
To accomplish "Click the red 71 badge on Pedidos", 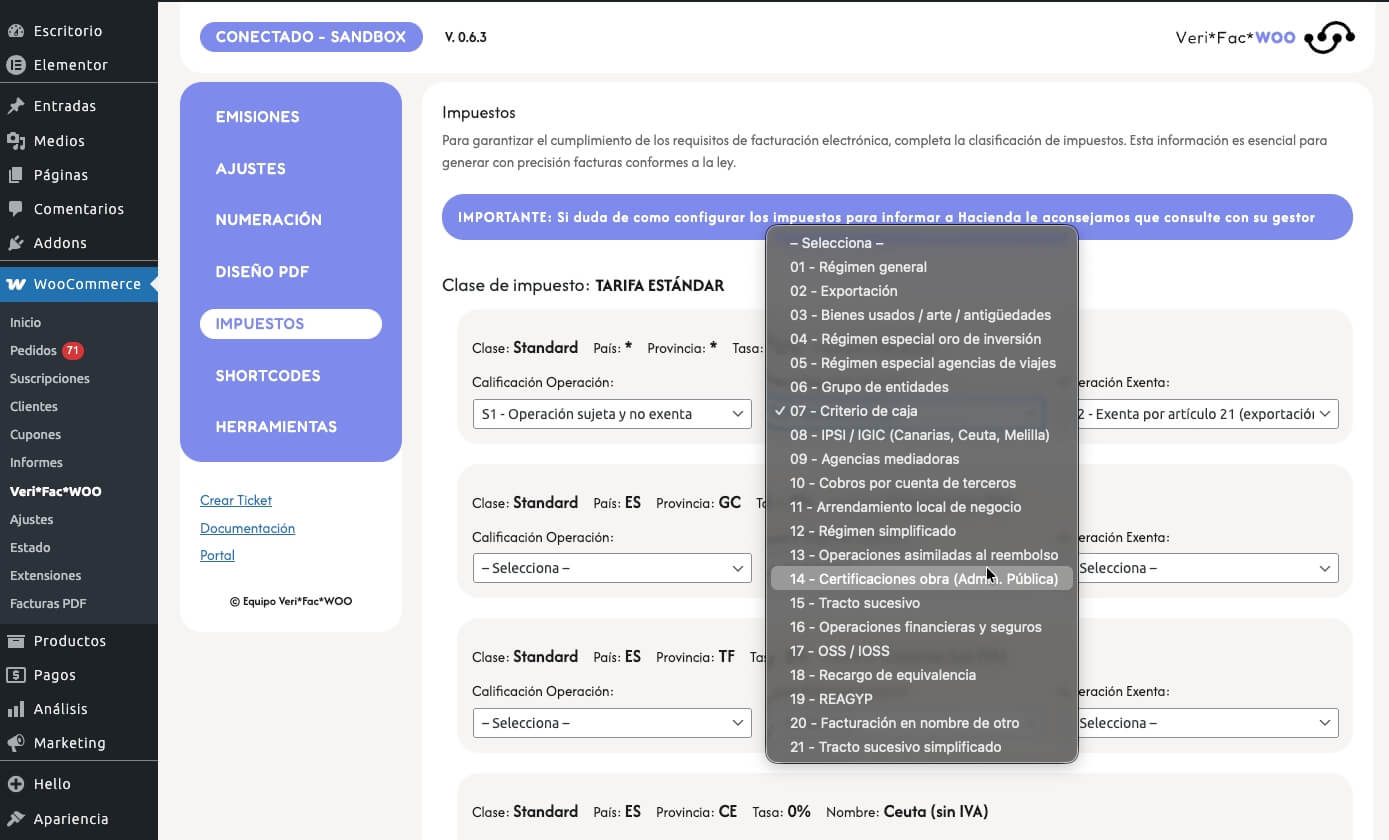I will click(x=72, y=351).
